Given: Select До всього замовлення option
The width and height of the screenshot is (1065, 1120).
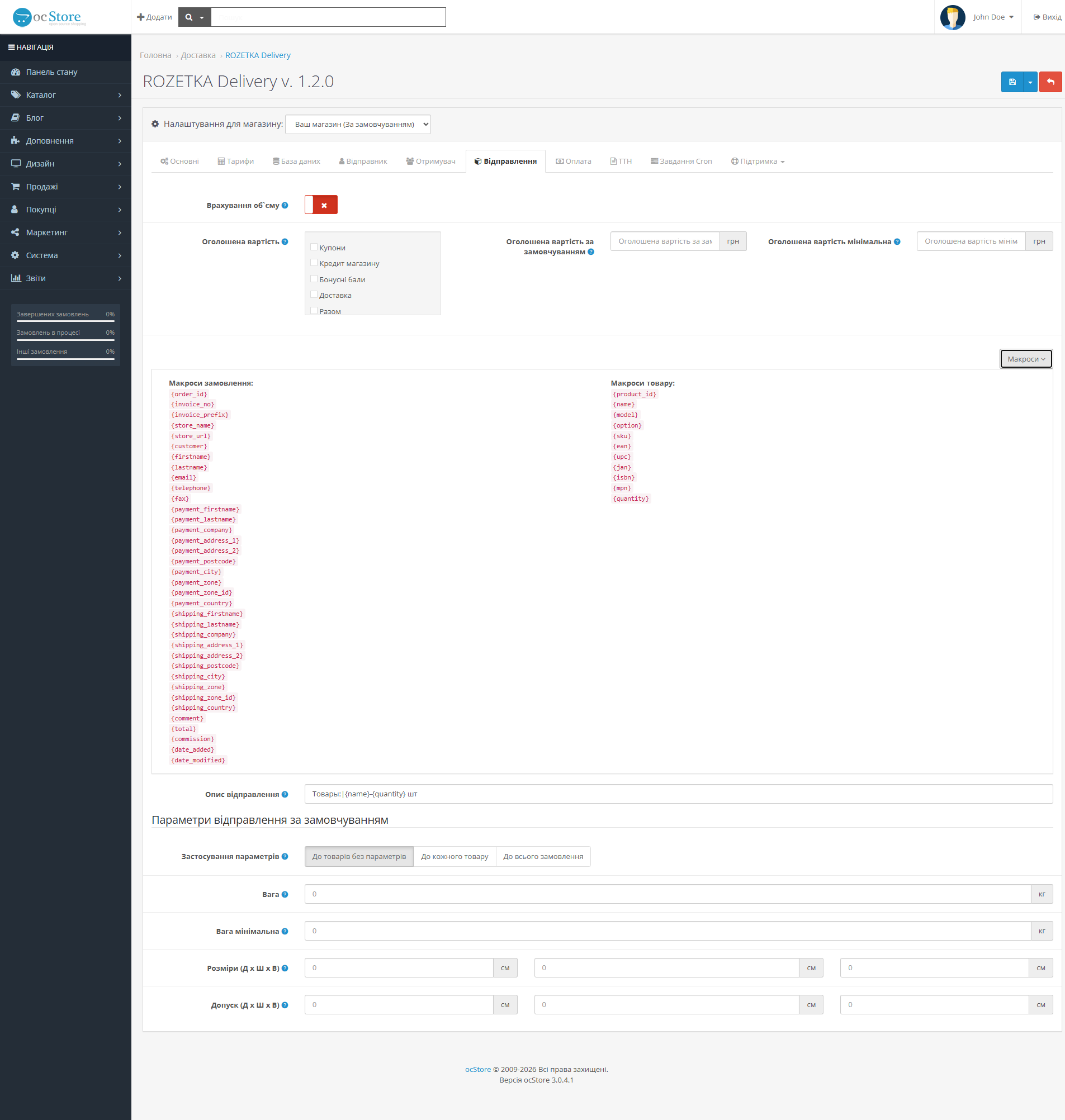Looking at the screenshot, I should pos(543,856).
